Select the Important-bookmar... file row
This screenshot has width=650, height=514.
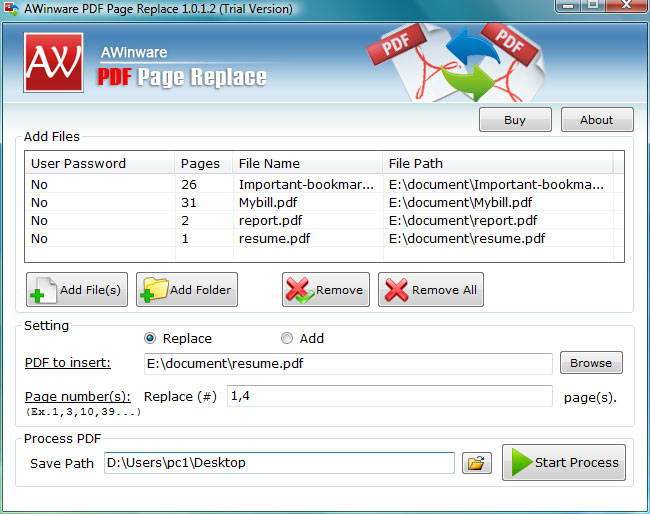[x=324, y=184]
